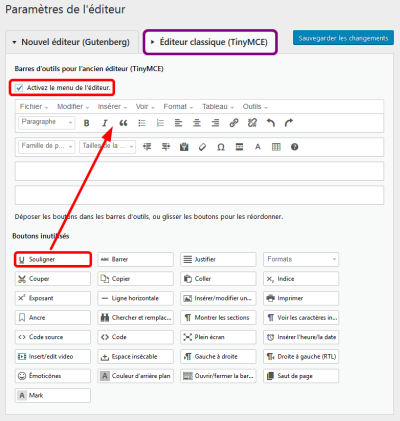The image size is (400, 421).
Task: Open the Tableau menu
Action: 218,107
